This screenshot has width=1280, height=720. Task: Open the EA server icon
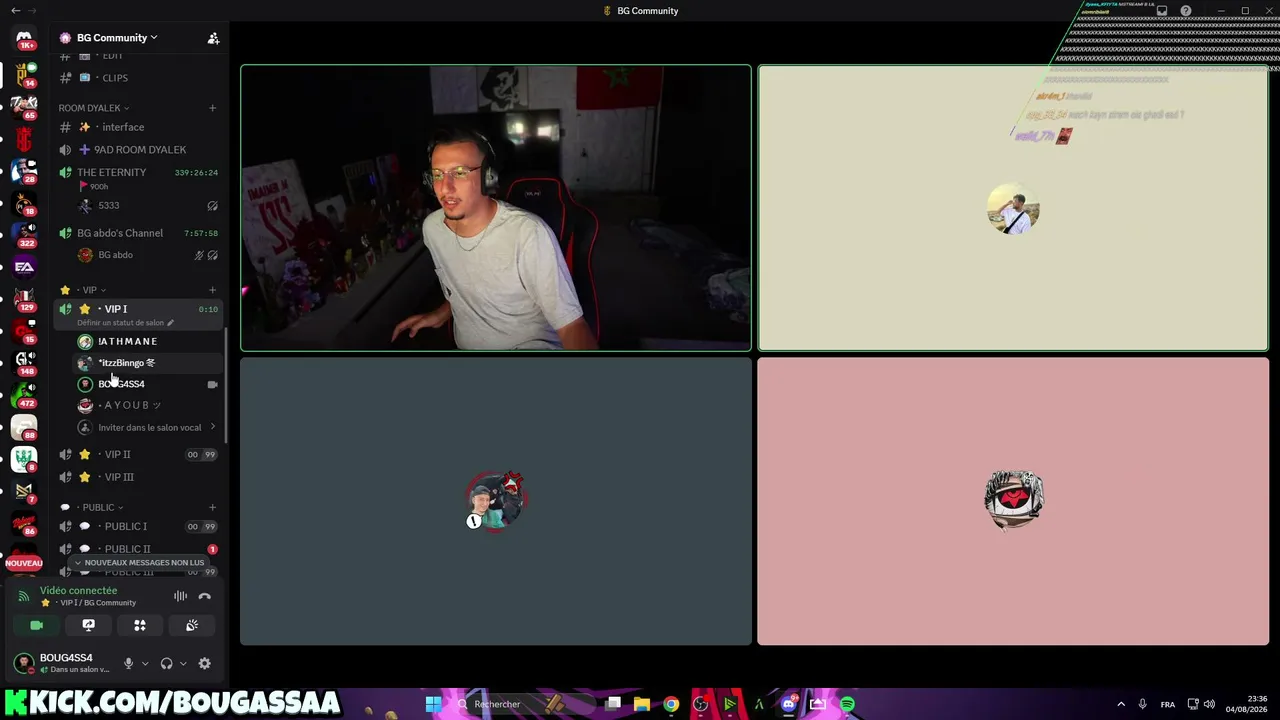point(24,267)
